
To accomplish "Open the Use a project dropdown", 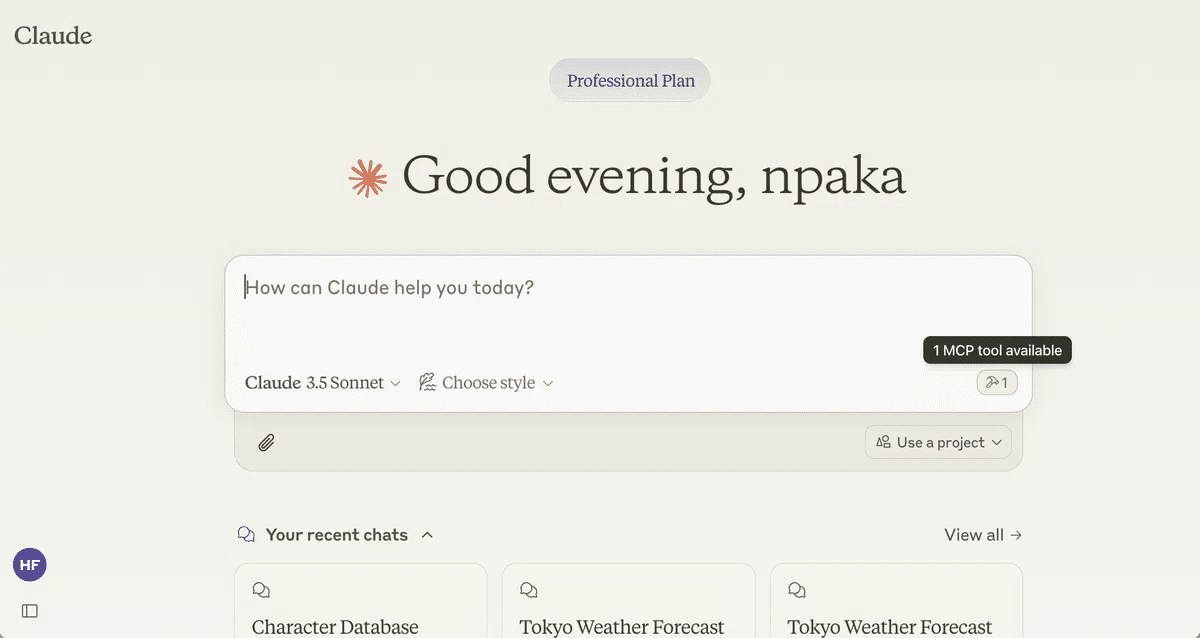I will point(937,441).
